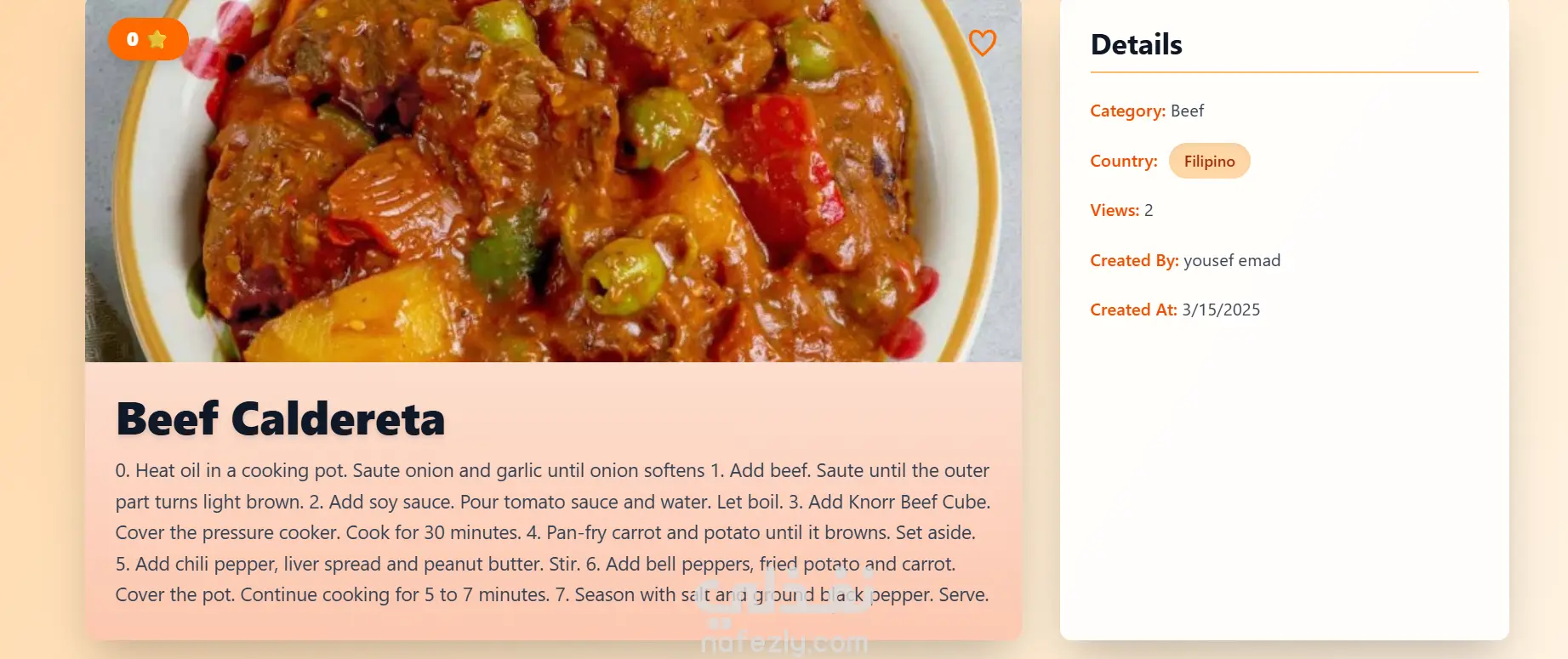Open author yousef emad's name
Viewport: 1568px width, 659px height.
coord(1232,261)
